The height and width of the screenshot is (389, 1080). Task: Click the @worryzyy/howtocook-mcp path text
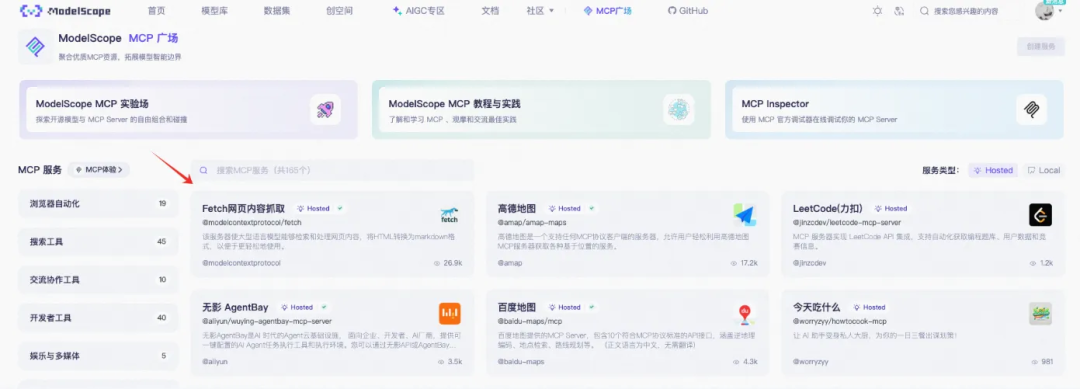click(x=840, y=322)
